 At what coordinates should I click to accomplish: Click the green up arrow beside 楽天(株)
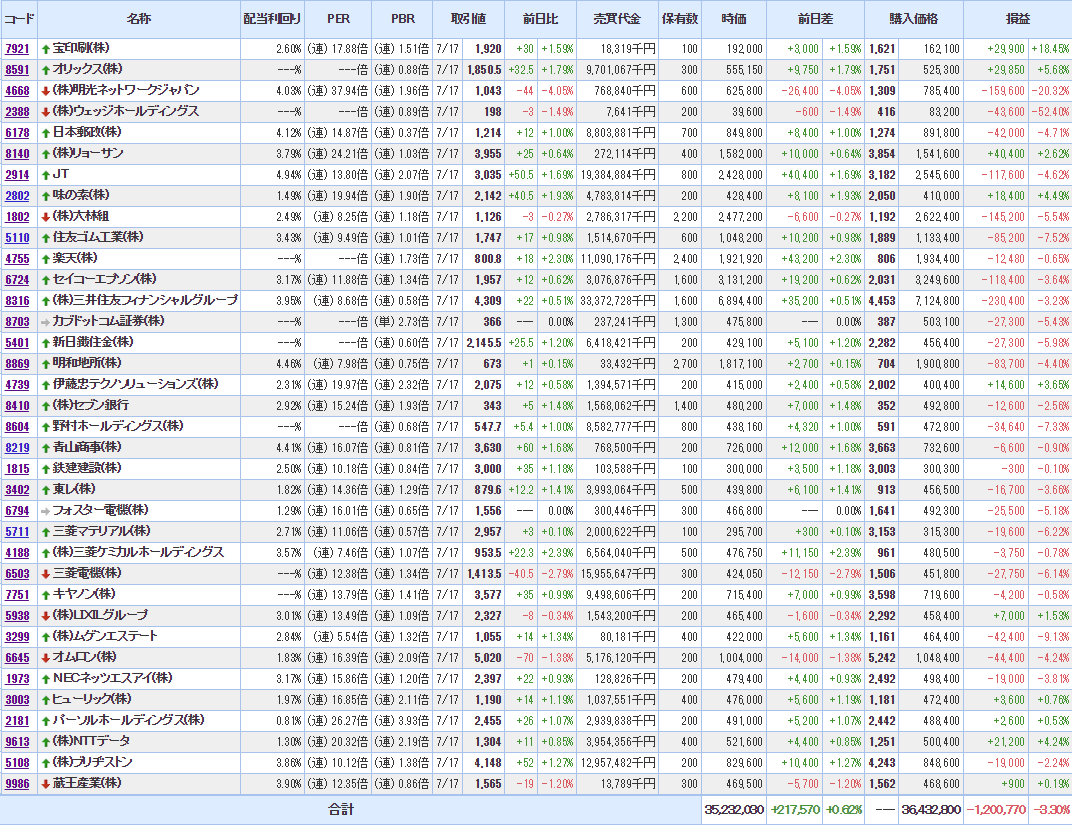pyautogui.click(x=46, y=258)
